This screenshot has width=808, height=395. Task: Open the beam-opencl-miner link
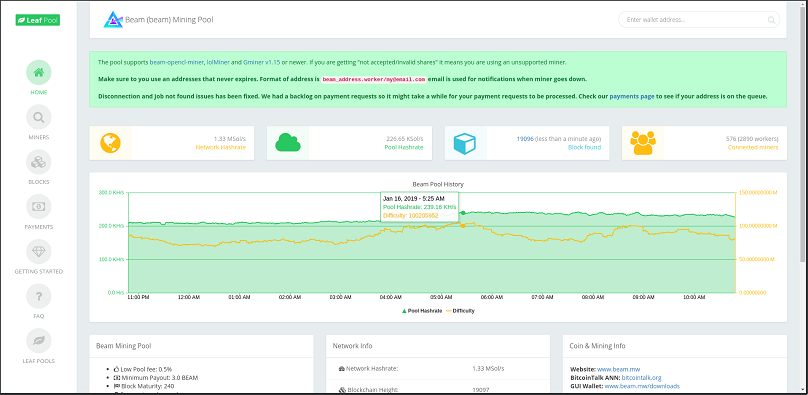pos(176,62)
